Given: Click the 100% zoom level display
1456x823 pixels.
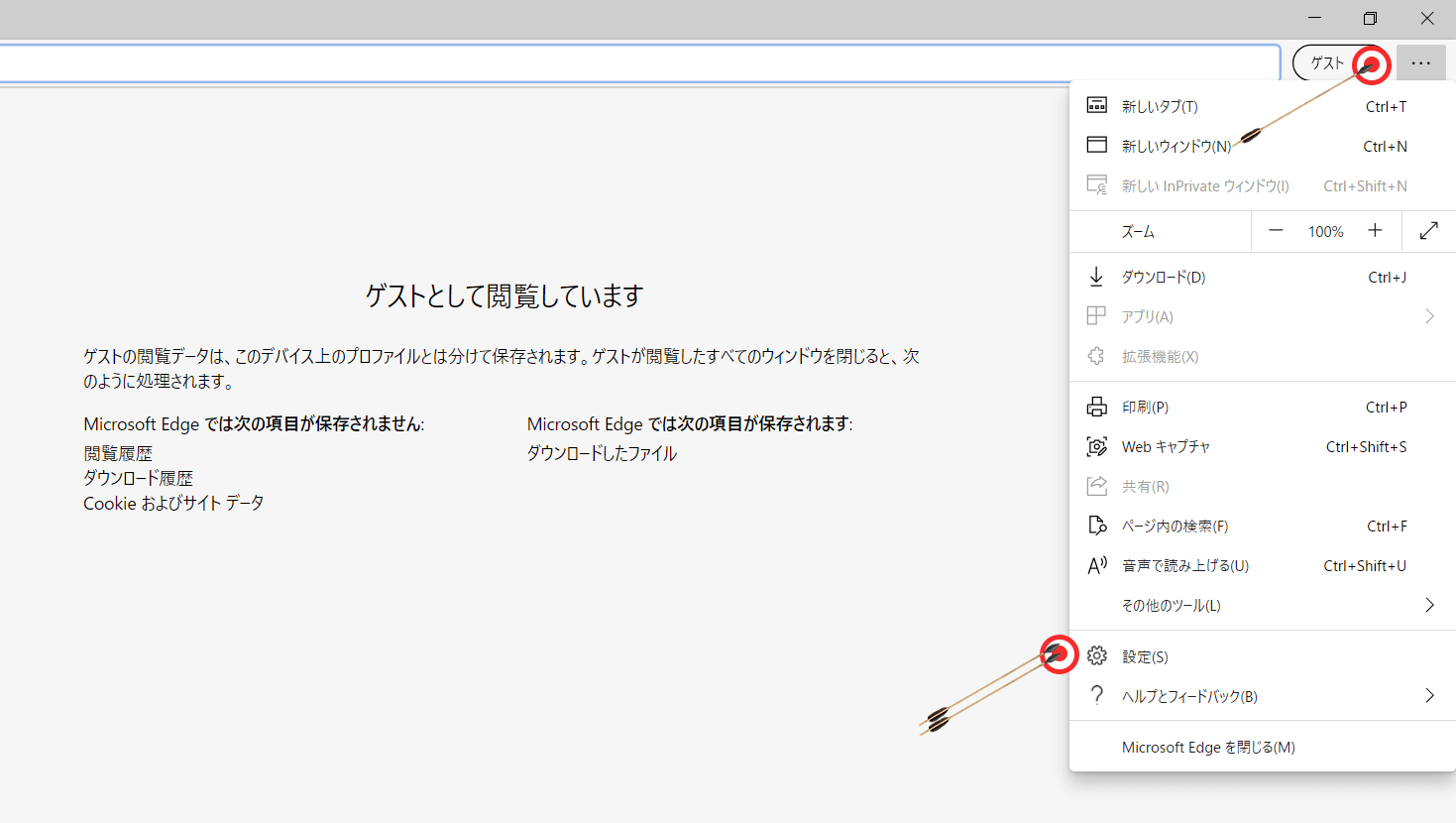Looking at the screenshot, I should 1325,230.
